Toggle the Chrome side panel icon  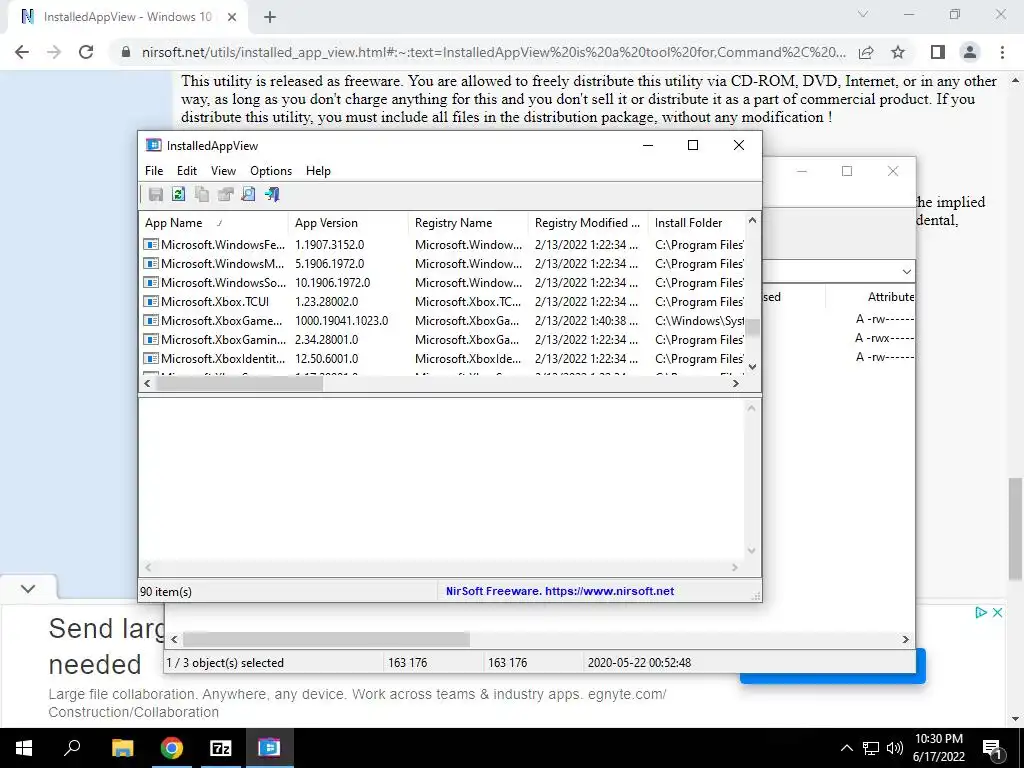938,52
